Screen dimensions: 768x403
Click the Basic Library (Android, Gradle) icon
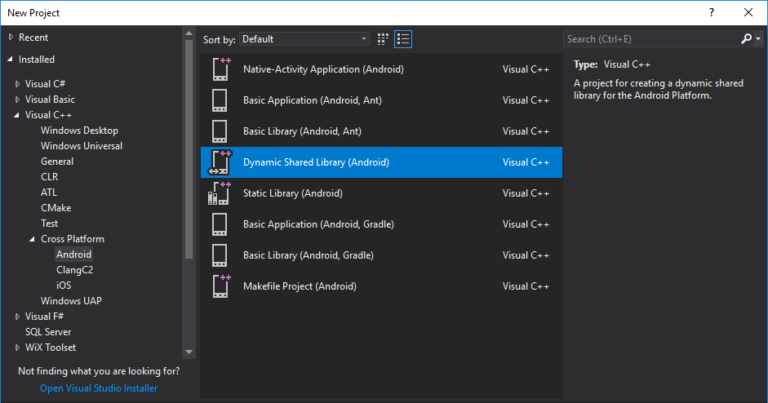(219, 255)
